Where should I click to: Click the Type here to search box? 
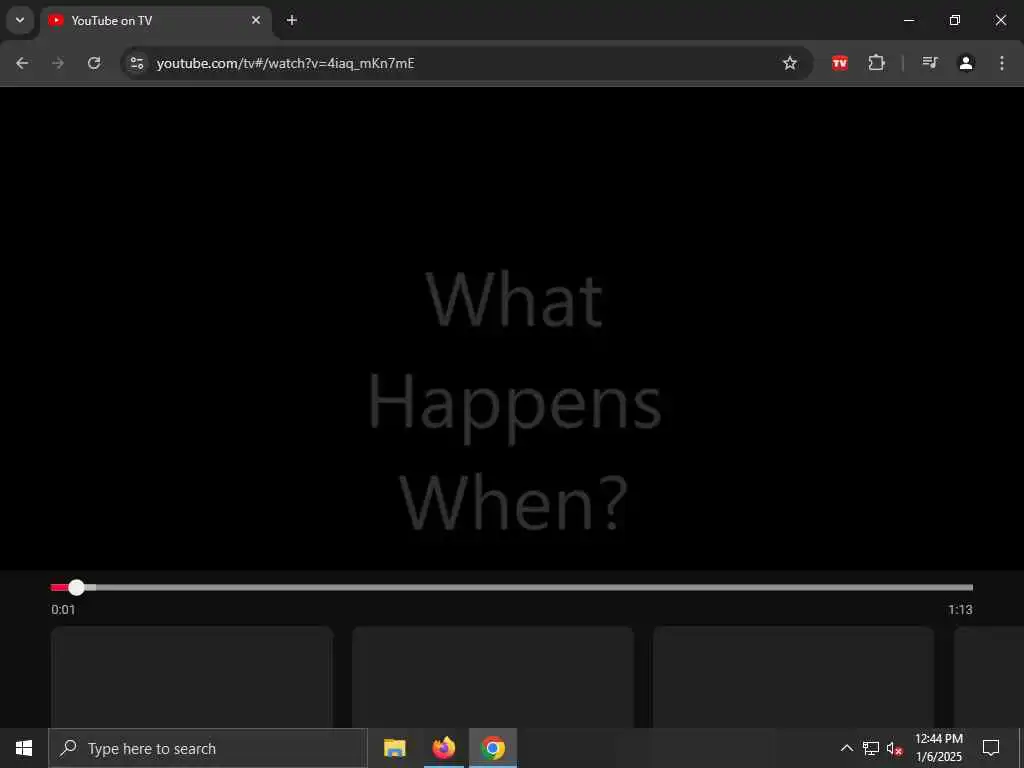point(208,748)
